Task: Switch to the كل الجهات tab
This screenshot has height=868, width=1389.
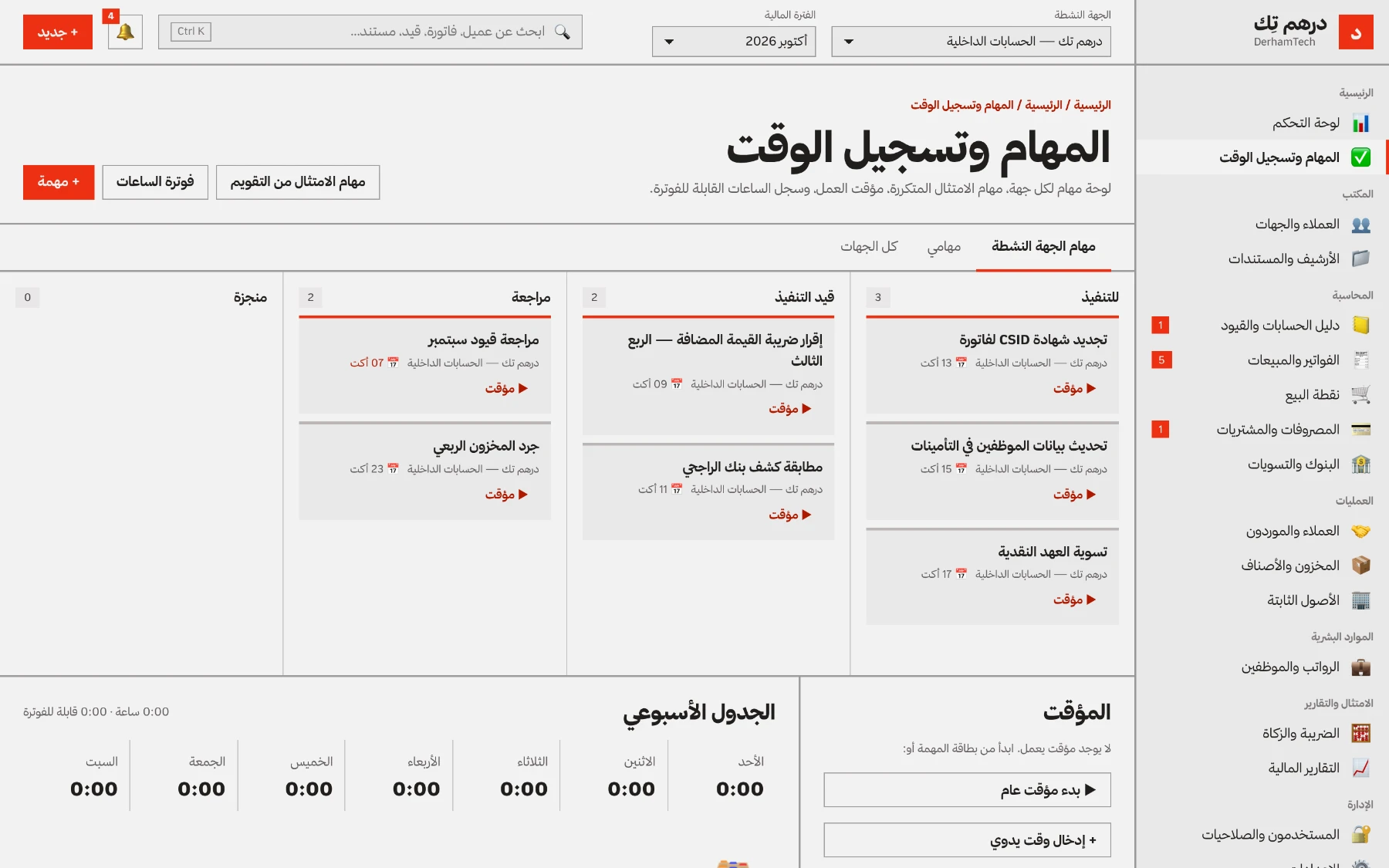Action: click(x=869, y=246)
